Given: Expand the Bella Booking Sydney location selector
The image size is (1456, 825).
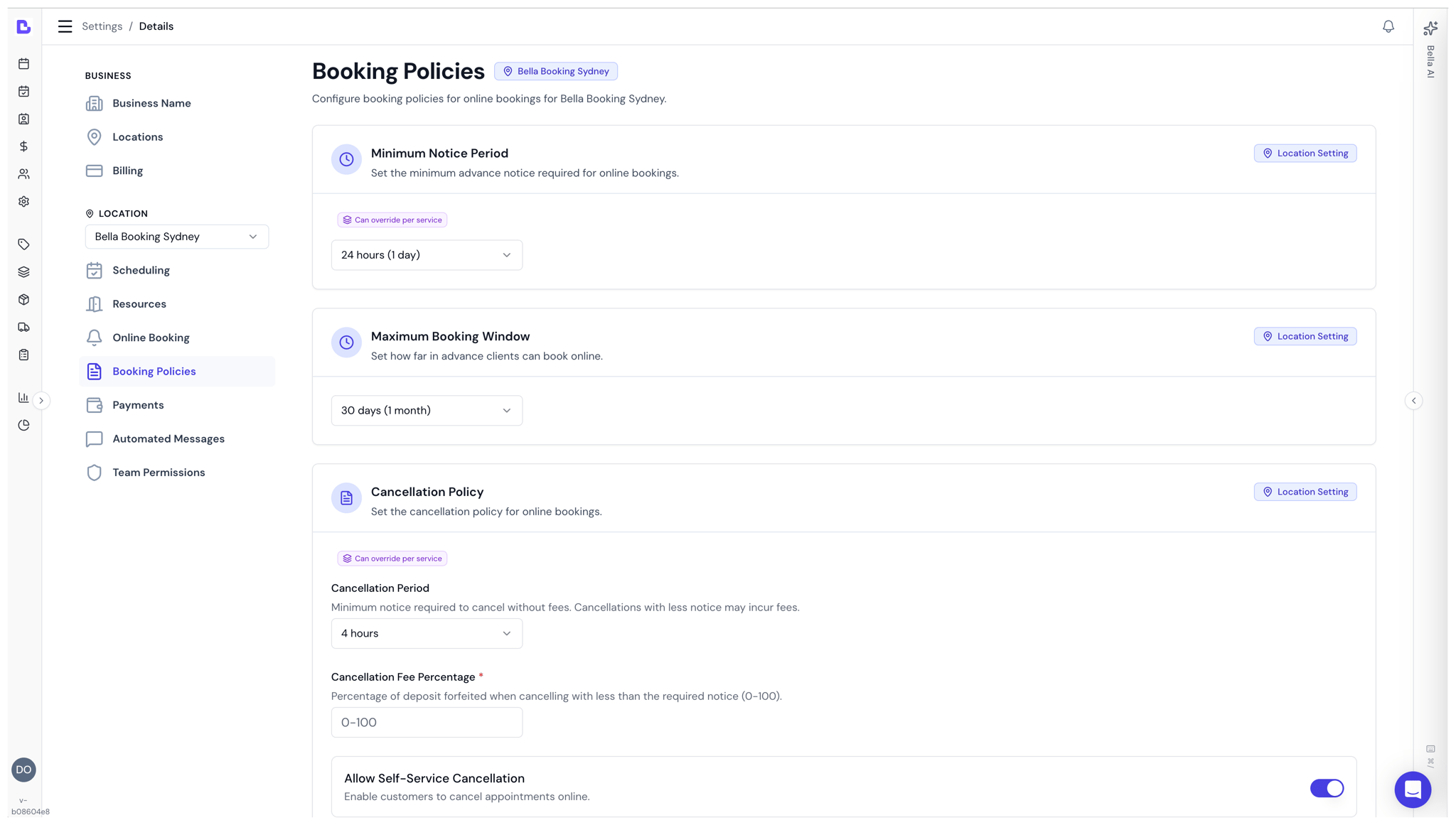Looking at the screenshot, I should click(176, 236).
